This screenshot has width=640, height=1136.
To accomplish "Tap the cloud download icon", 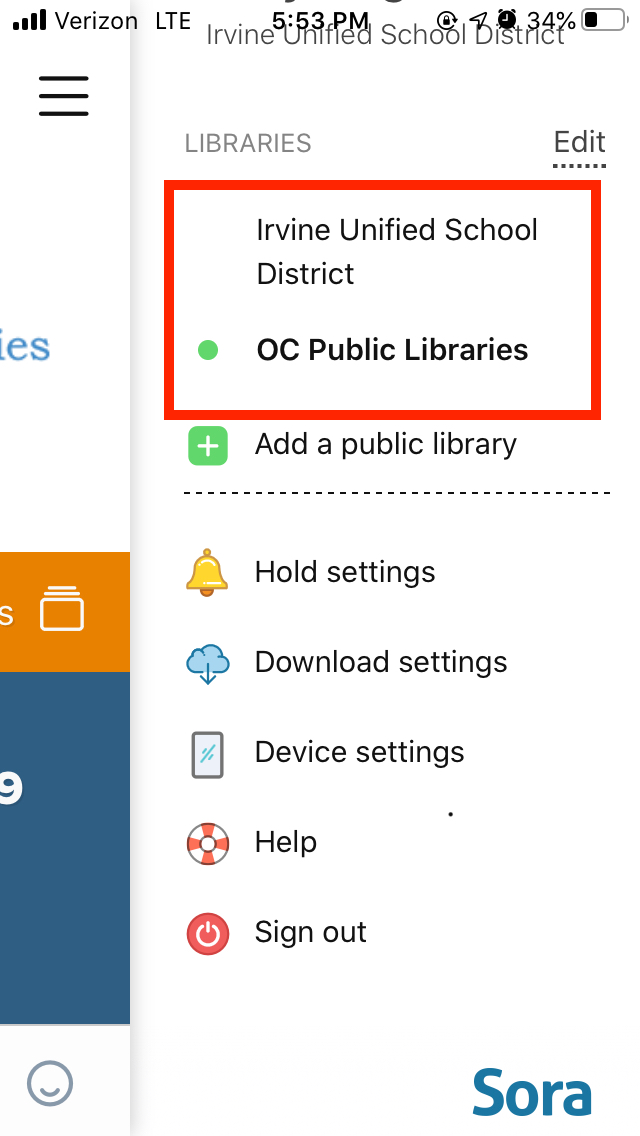I will [x=208, y=662].
